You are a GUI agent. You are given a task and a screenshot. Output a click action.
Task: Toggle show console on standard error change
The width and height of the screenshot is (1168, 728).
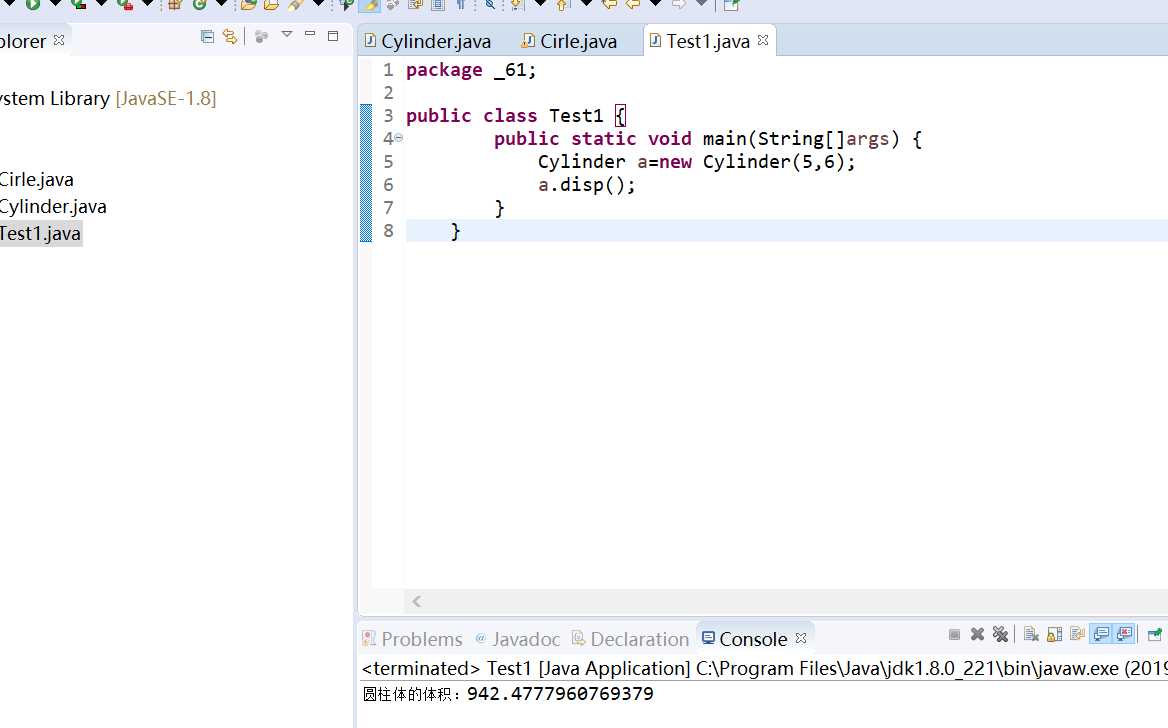point(1124,634)
